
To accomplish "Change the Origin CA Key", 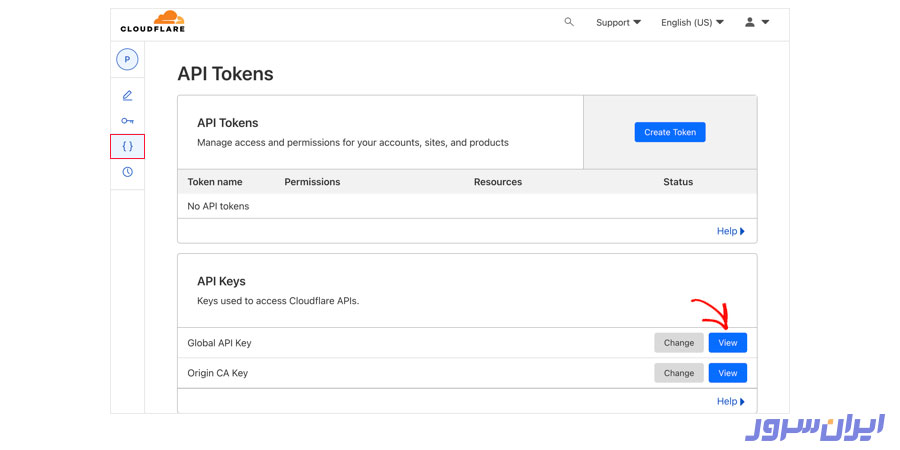I will click(x=678, y=373).
